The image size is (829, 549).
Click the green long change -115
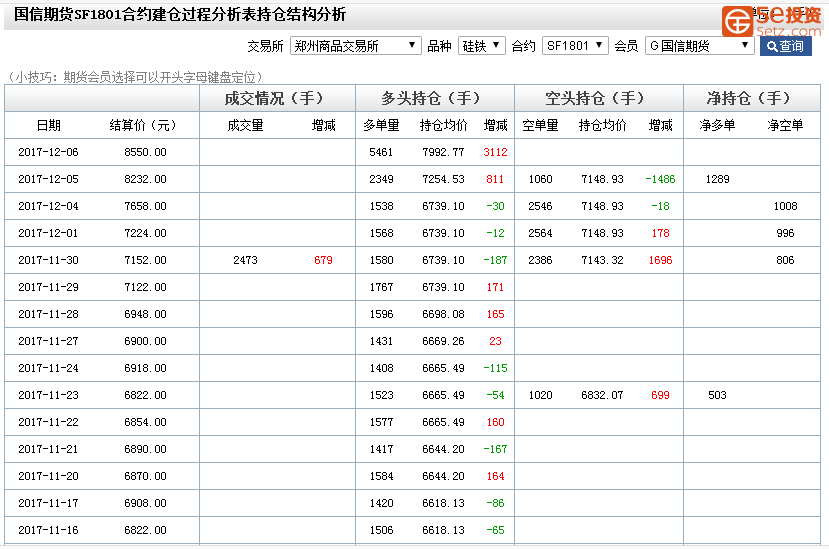[495, 368]
